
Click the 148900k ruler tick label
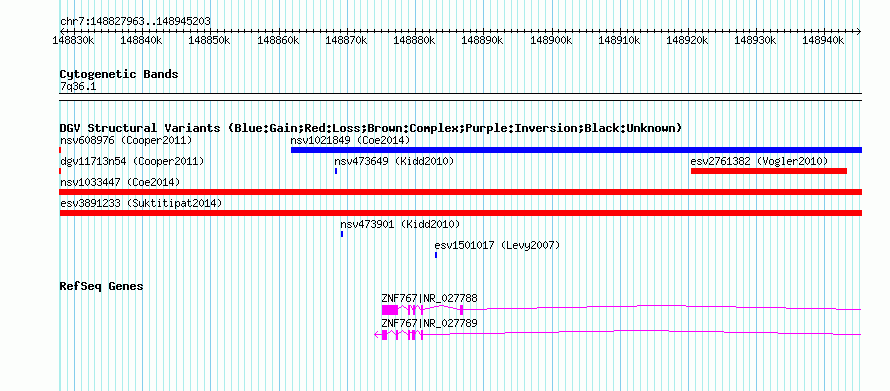(551, 40)
